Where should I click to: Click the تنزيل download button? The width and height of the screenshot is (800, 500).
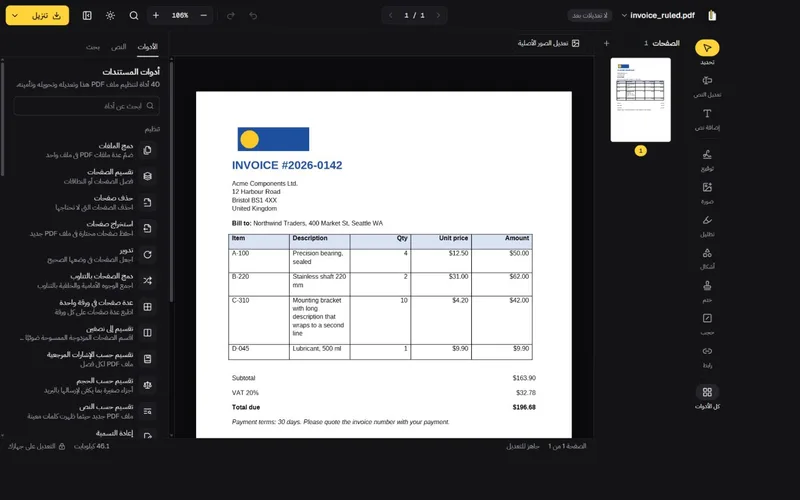coord(46,15)
